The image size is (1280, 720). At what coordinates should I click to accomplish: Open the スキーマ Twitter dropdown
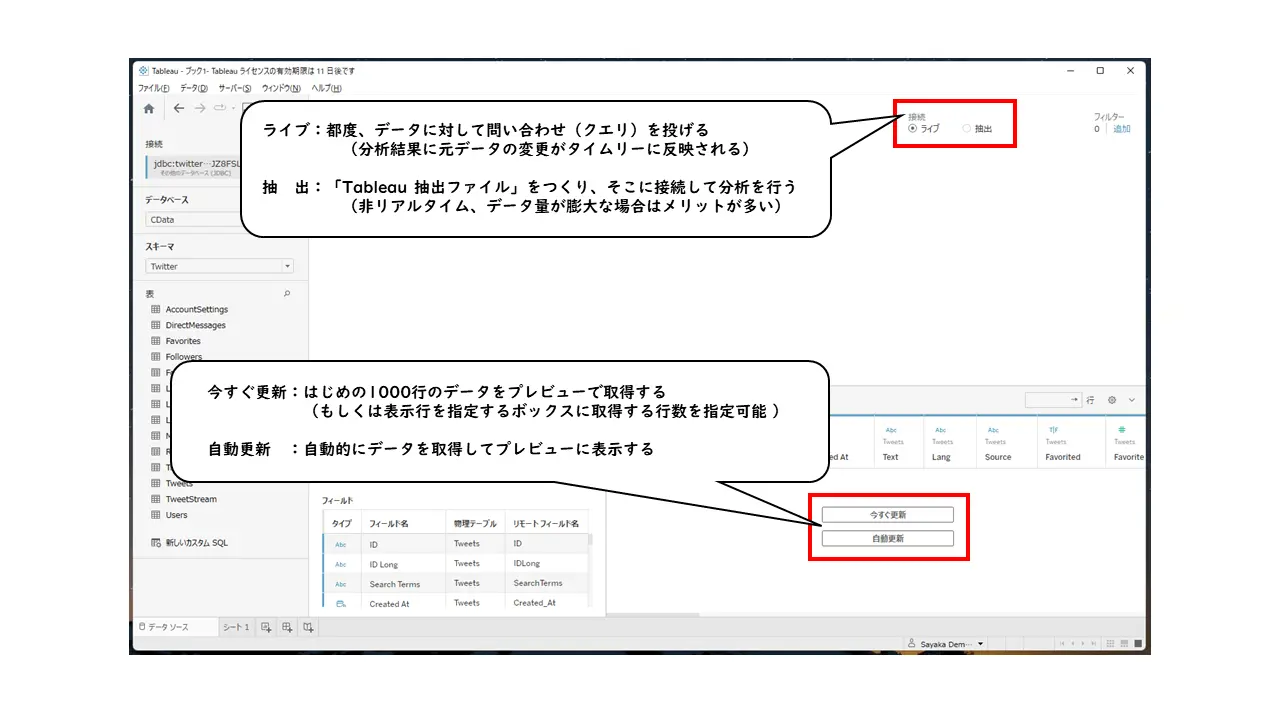point(219,266)
